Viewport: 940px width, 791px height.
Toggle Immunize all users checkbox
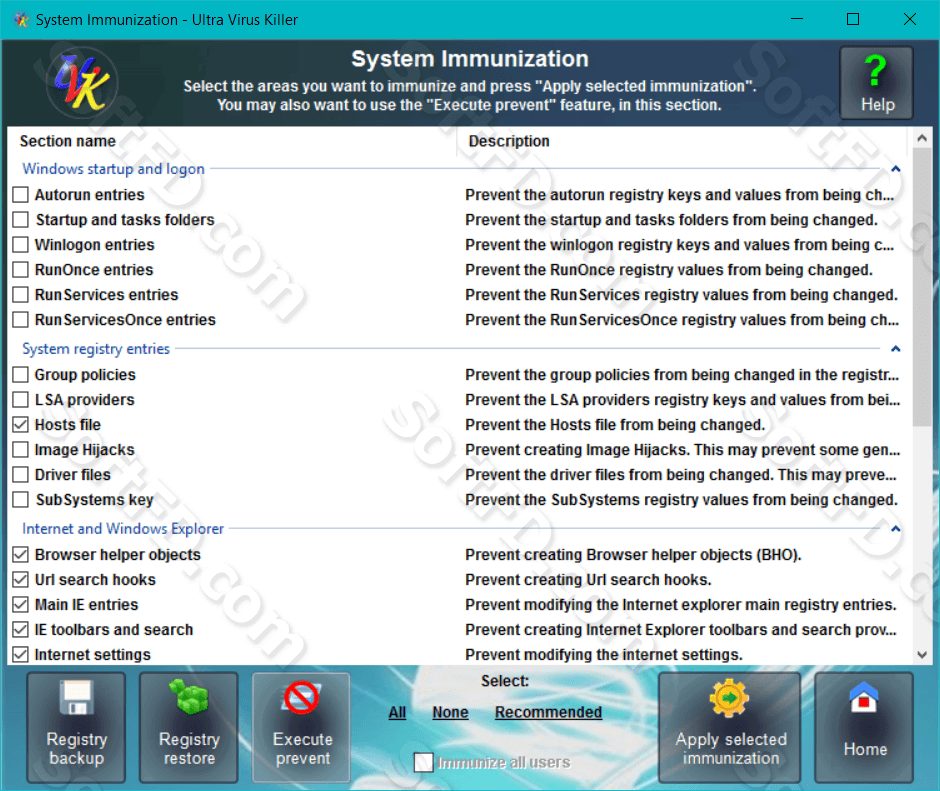pyautogui.click(x=423, y=762)
